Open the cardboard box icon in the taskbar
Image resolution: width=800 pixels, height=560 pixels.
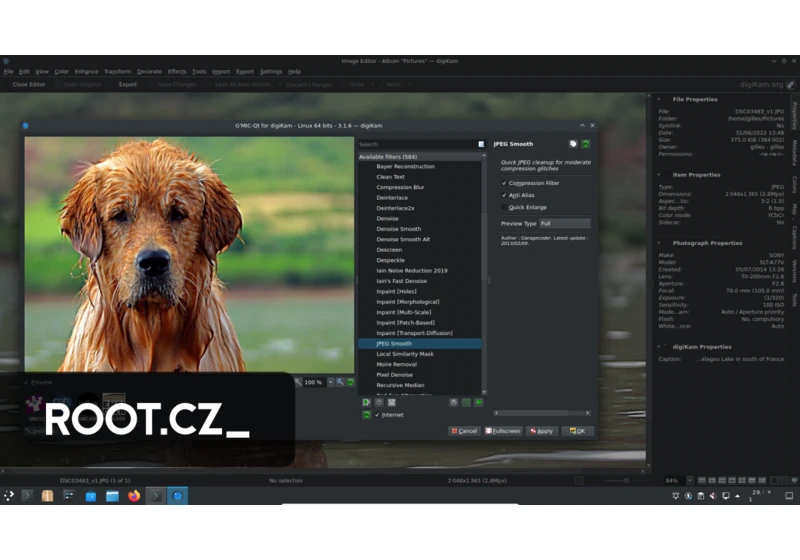pos(47,495)
